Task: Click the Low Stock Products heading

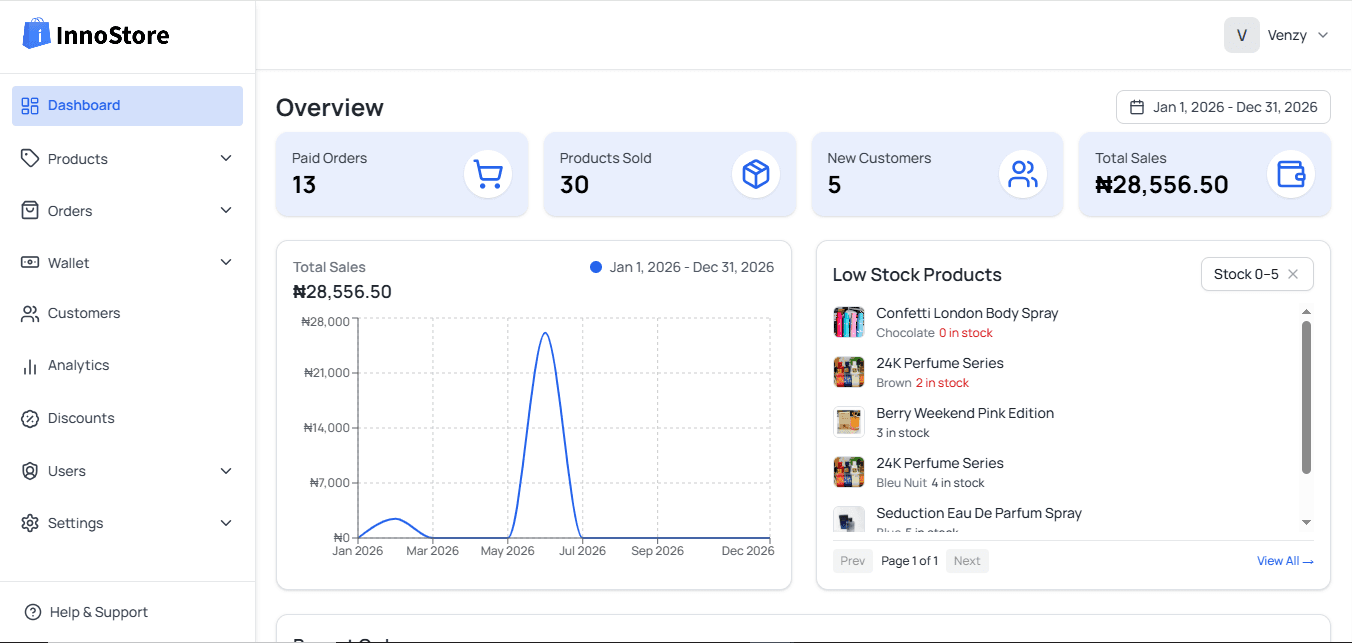Action: click(917, 275)
